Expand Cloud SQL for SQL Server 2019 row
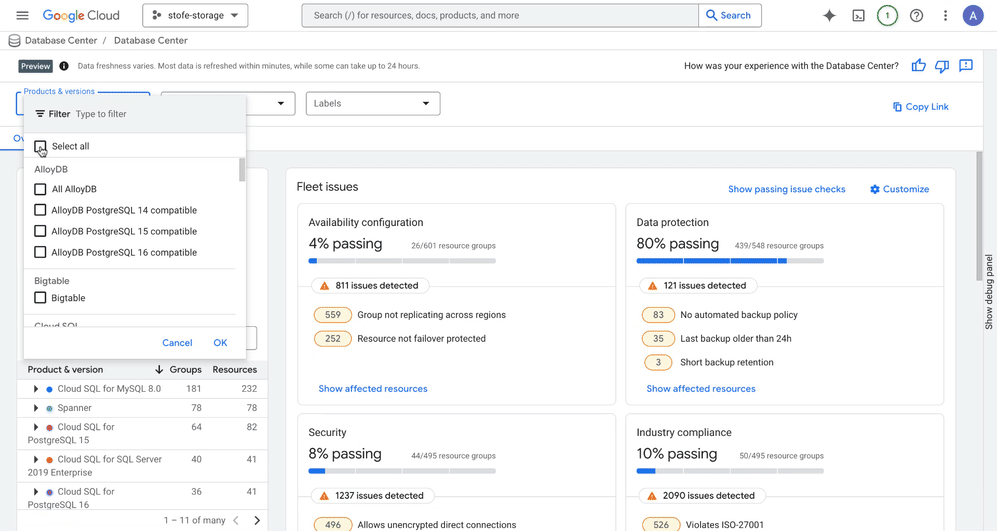Screen dimensions: 997x531 coord(36,459)
